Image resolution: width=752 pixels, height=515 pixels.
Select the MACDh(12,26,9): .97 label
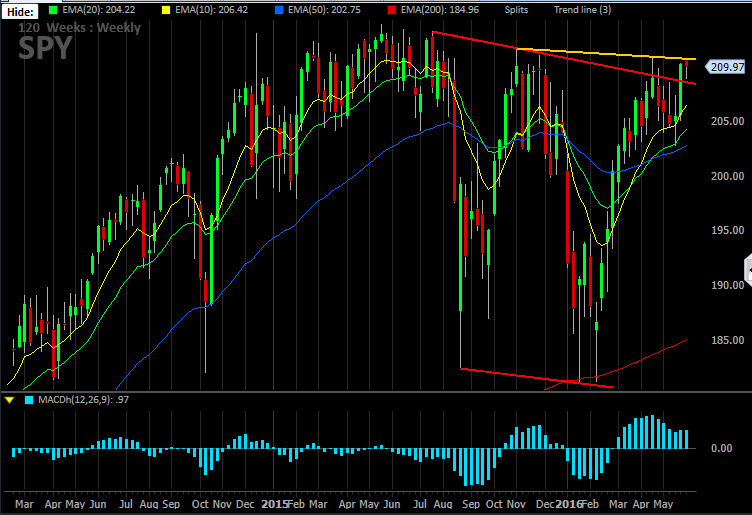(83, 400)
